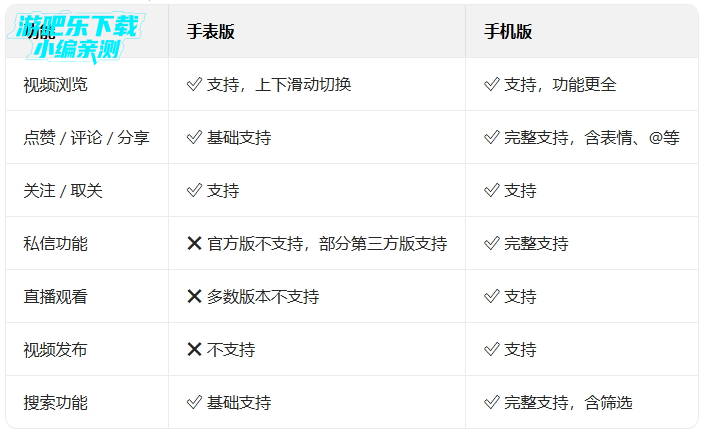Select the 手机版 column header
Image resolution: width=704 pixels, height=436 pixels.
click(x=508, y=32)
